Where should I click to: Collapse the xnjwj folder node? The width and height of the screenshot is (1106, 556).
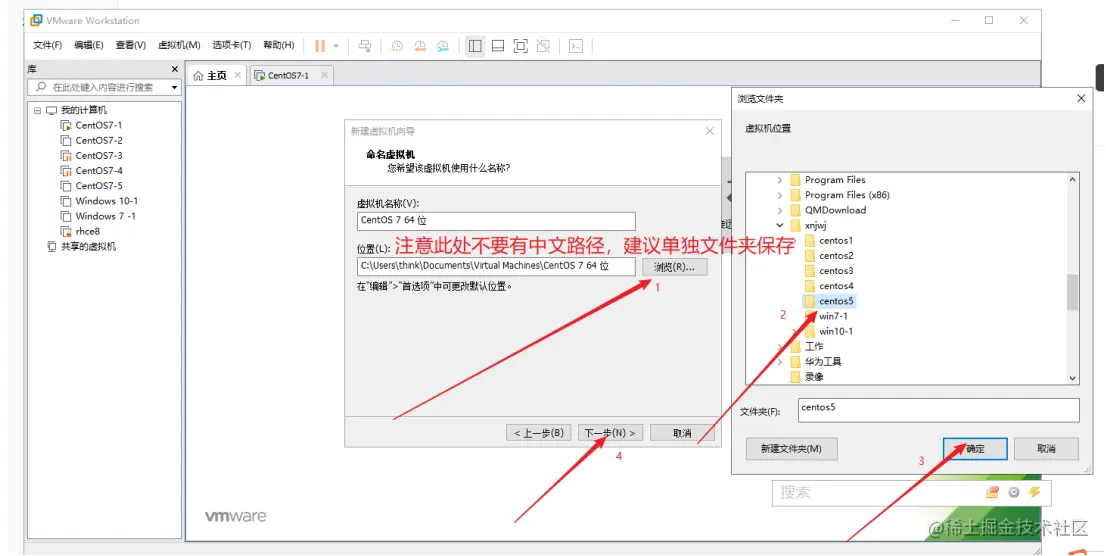coord(779,225)
